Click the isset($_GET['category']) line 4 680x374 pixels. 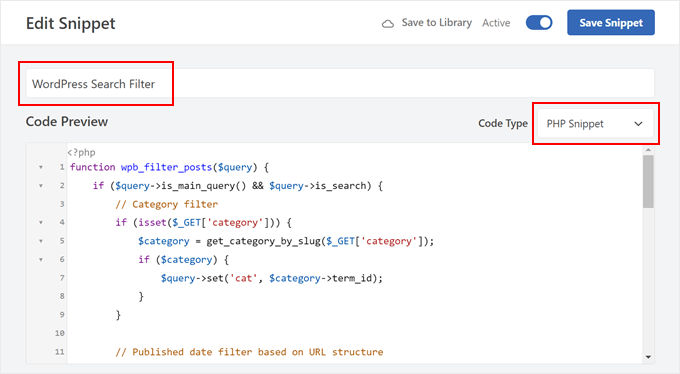click(203, 223)
